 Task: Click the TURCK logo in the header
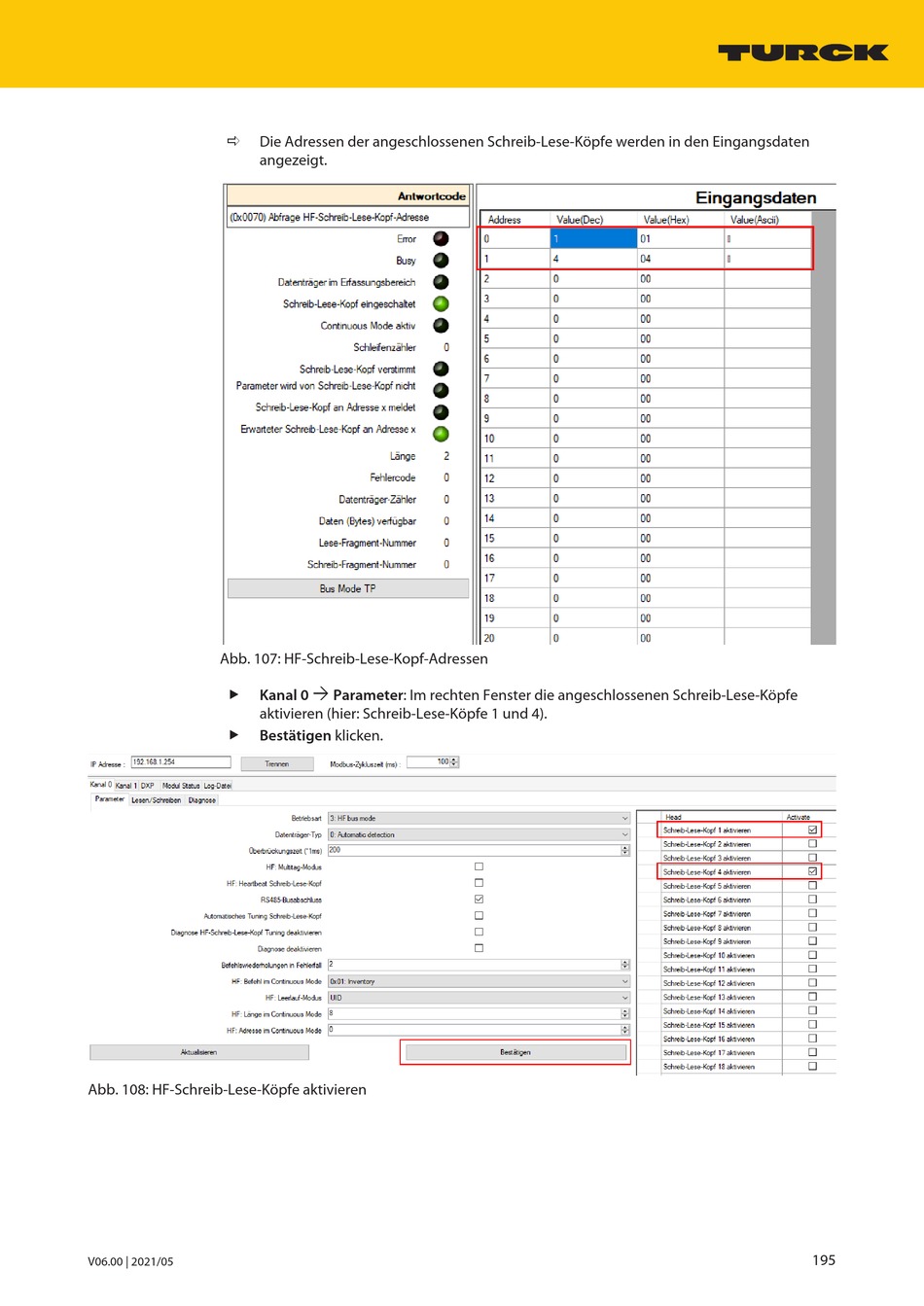tap(802, 53)
